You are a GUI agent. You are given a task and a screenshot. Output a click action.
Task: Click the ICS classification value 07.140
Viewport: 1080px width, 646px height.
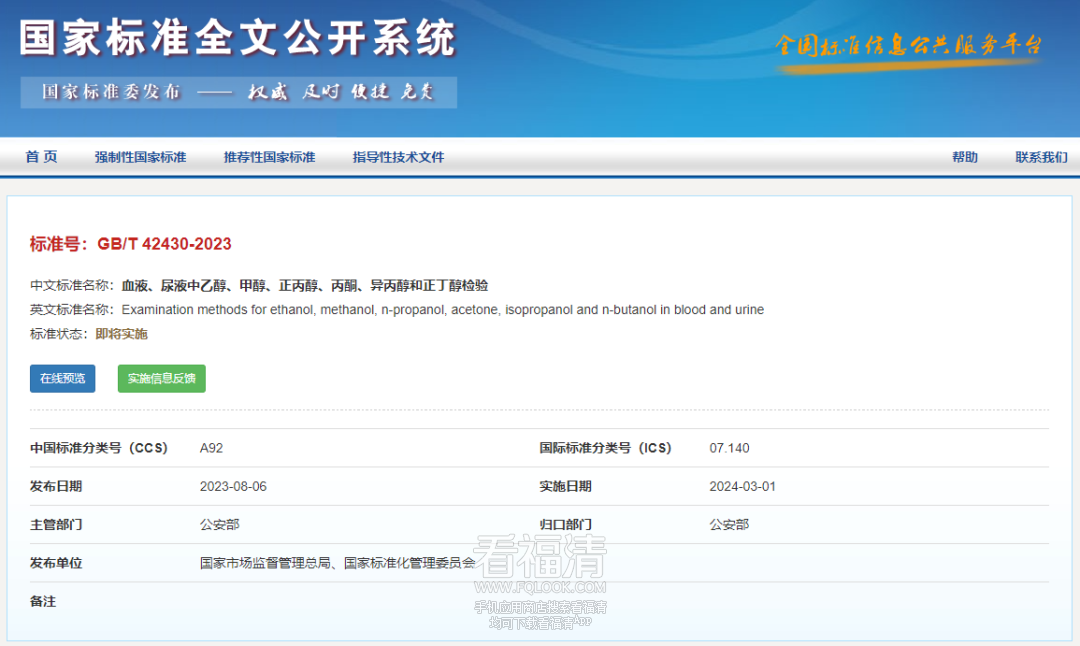coord(729,448)
